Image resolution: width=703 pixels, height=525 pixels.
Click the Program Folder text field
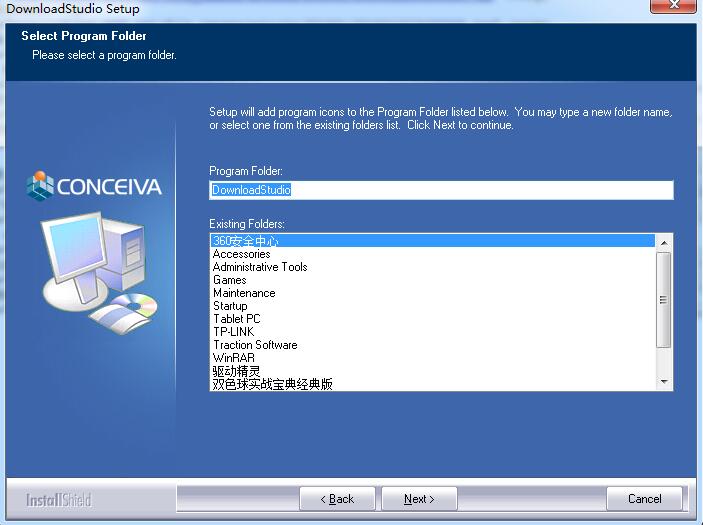440,190
